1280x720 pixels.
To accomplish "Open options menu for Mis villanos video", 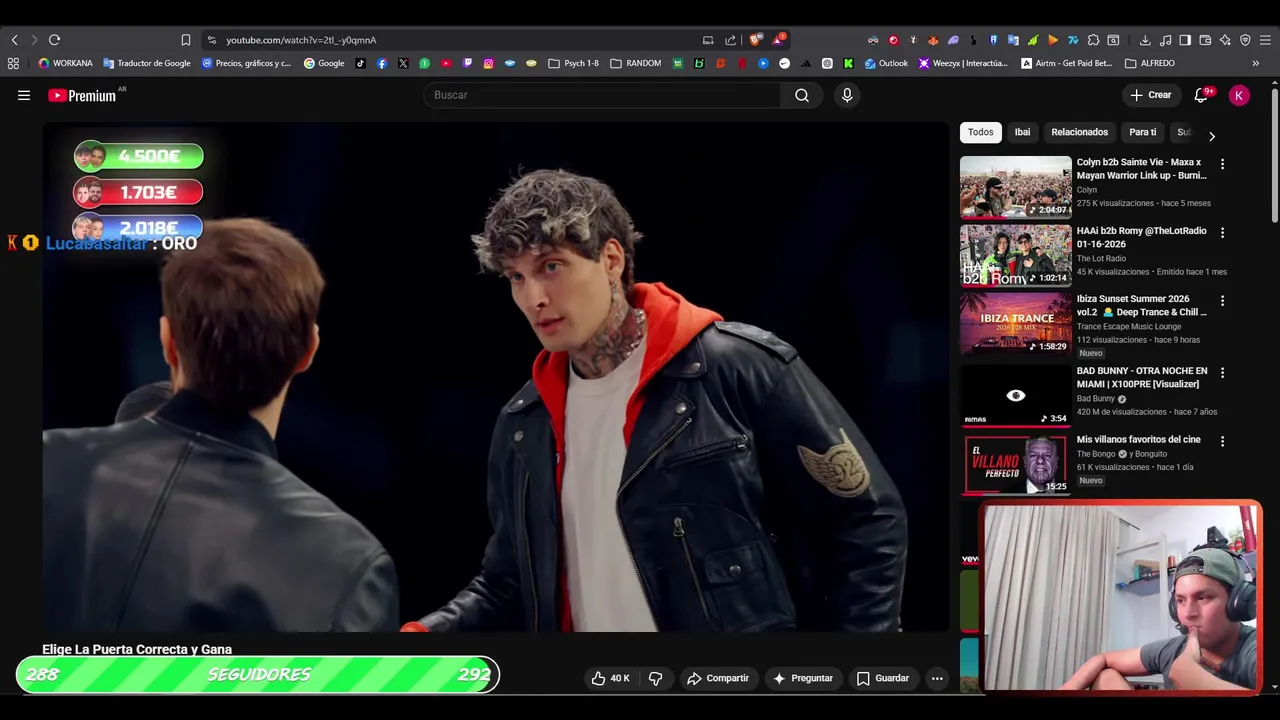I will (x=1222, y=440).
